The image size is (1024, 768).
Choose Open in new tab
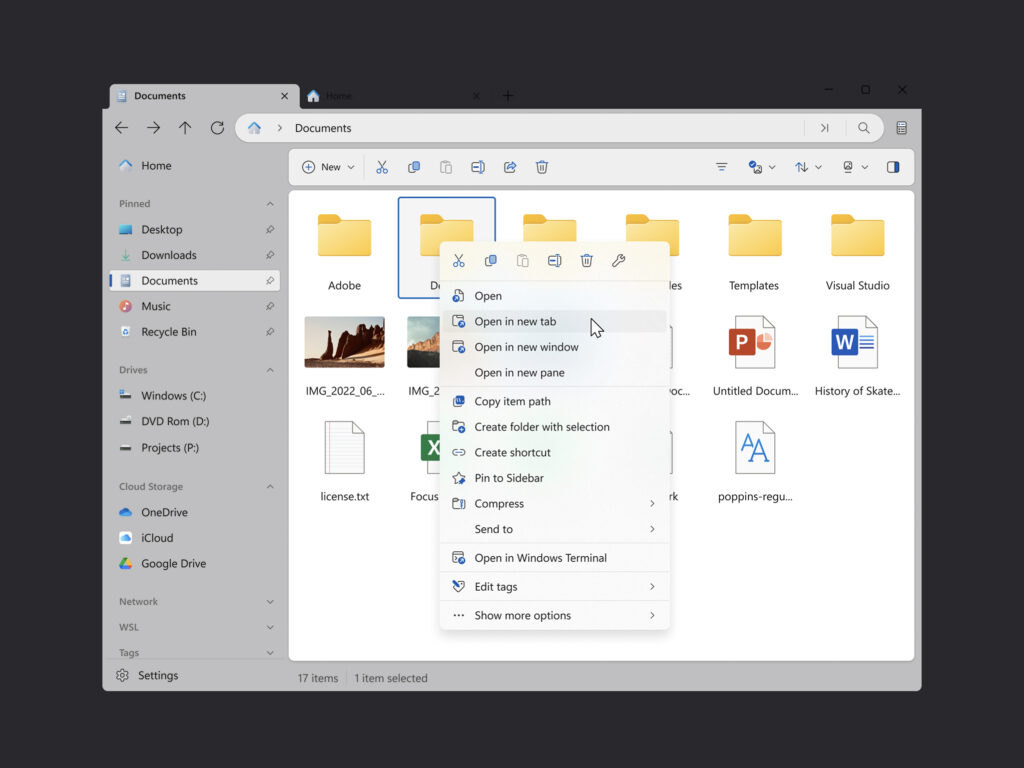tap(515, 322)
